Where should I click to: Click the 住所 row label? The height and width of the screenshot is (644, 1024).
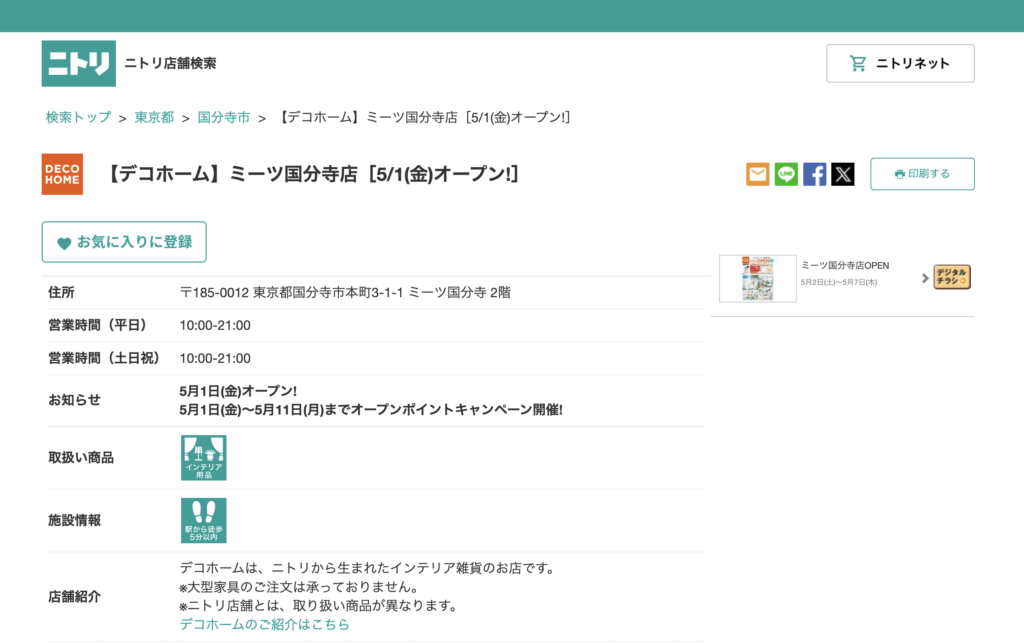pos(61,293)
